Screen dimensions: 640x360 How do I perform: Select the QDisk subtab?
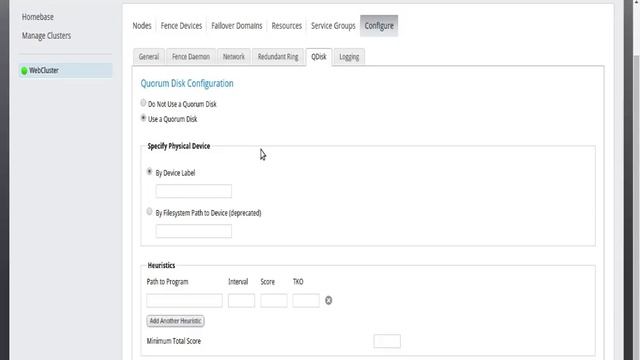[319, 57]
